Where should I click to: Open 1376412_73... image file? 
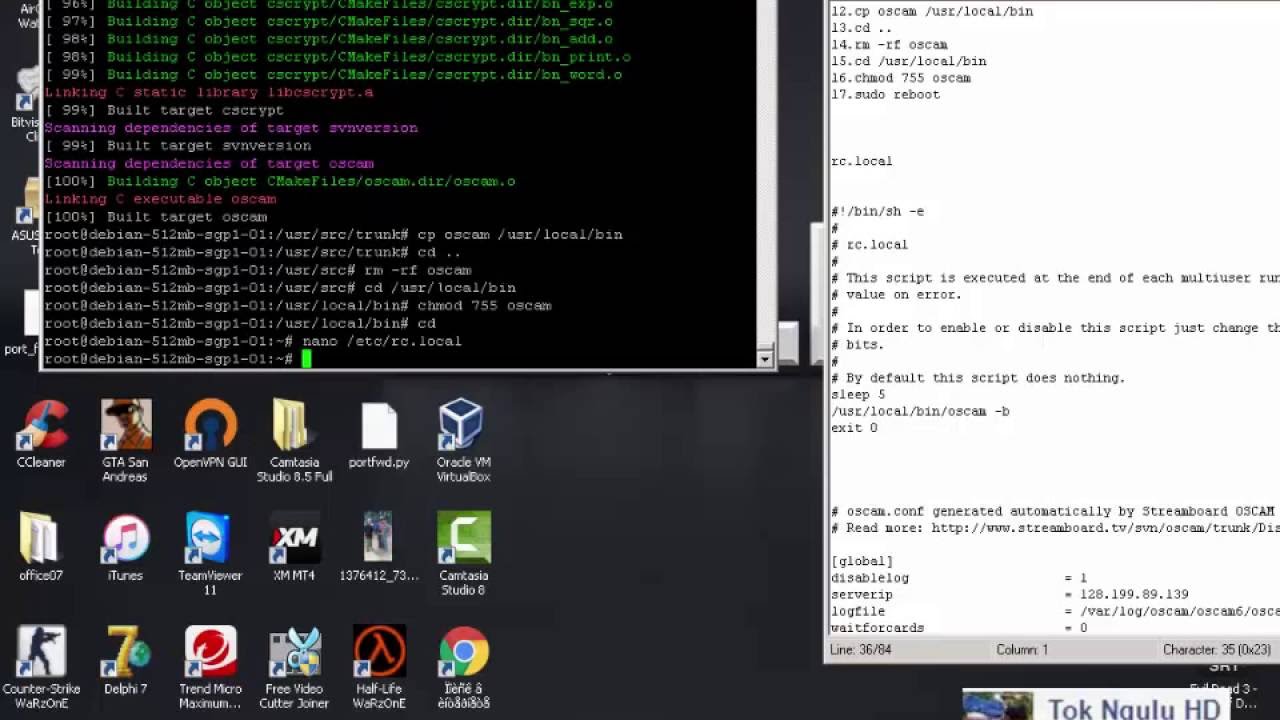point(379,547)
